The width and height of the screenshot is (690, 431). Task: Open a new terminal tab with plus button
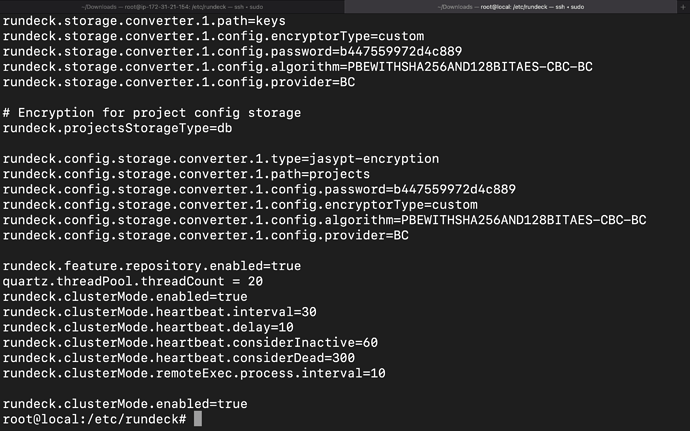[683, 7]
